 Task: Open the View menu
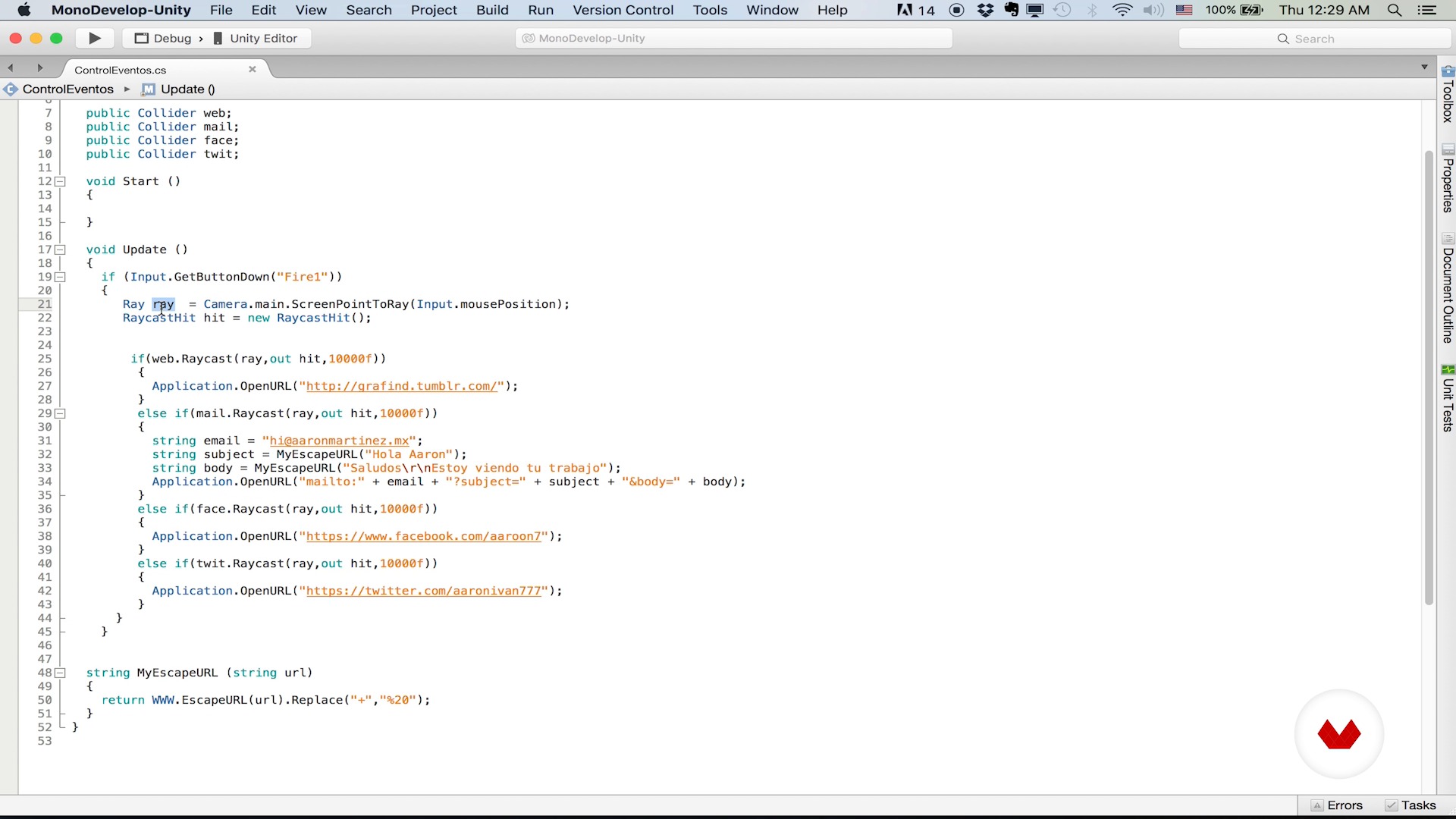point(311,10)
